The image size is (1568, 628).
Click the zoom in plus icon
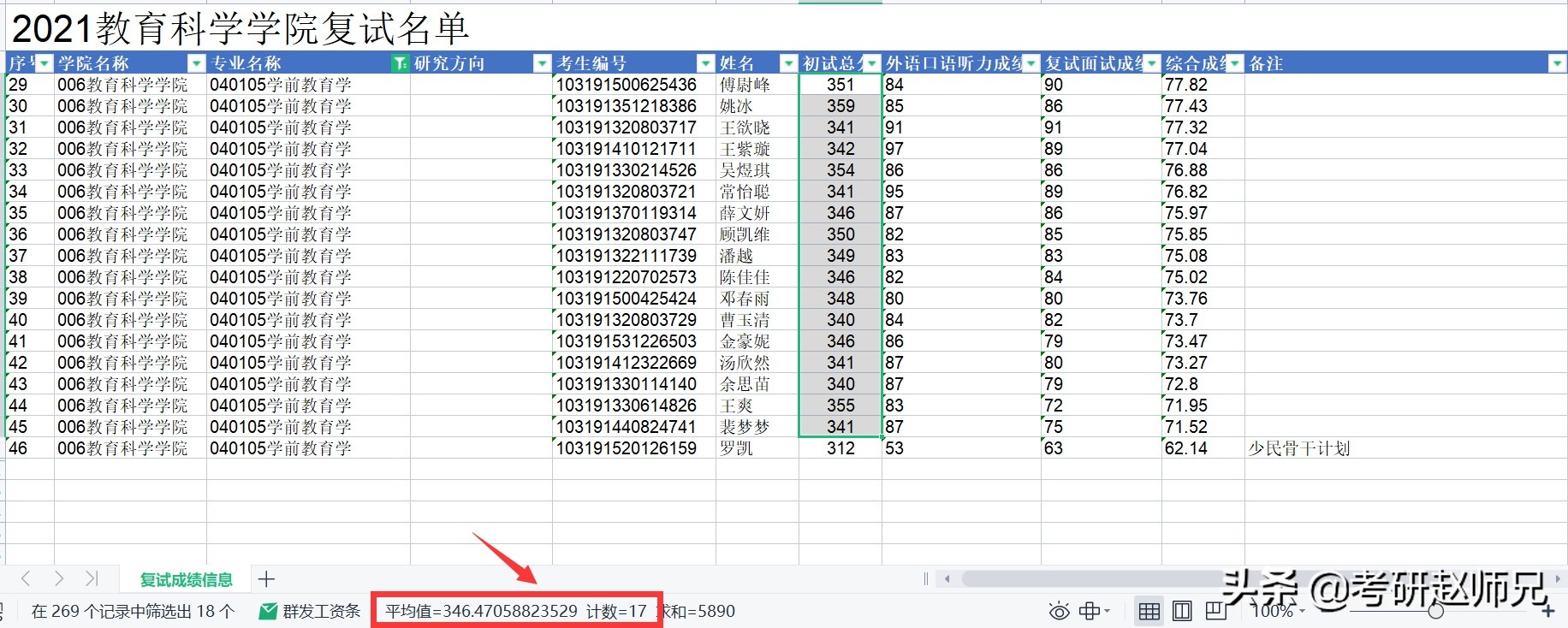[x=1547, y=611]
